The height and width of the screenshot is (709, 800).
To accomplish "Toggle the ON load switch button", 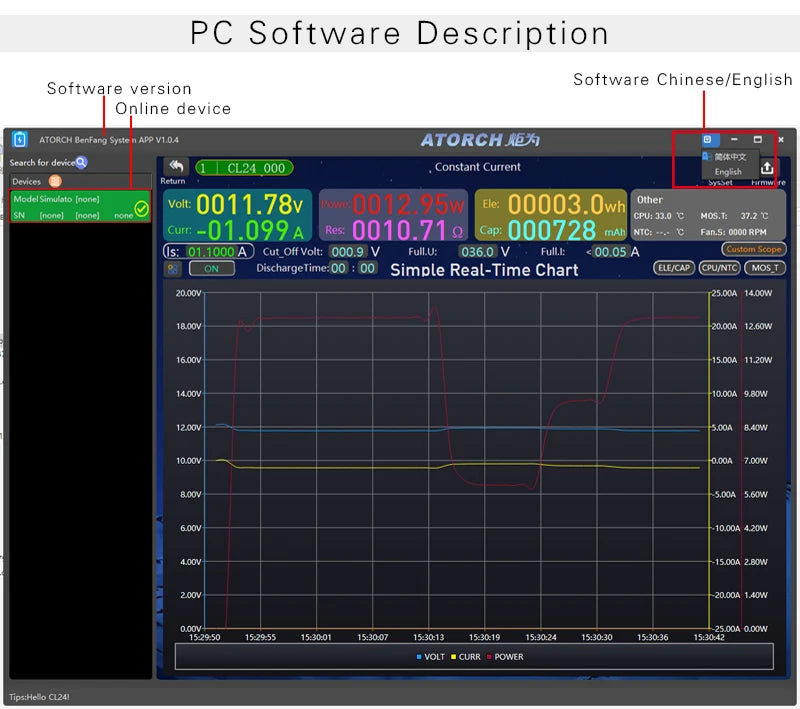I will pyautogui.click(x=211, y=269).
